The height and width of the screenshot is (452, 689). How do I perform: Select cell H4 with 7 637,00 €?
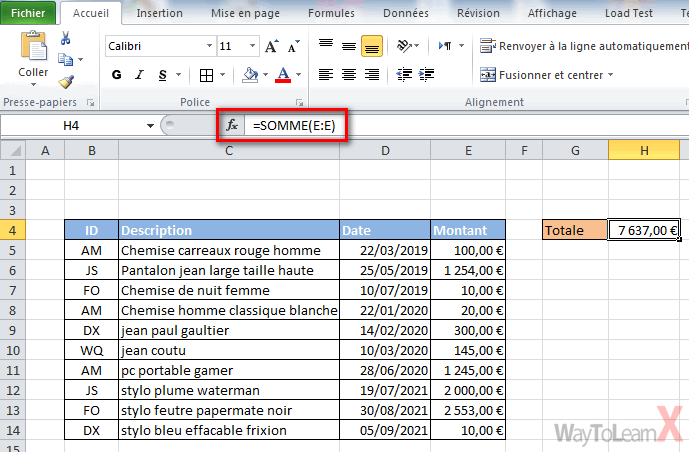coord(644,230)
